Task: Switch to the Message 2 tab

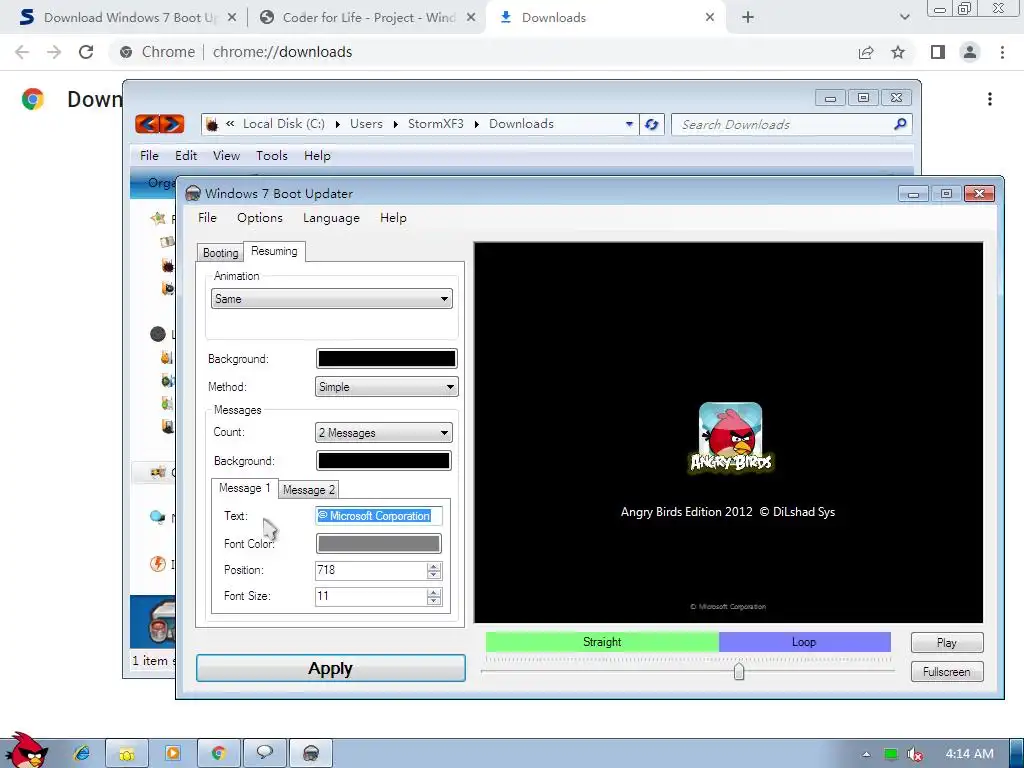Action: click(308, 490)
